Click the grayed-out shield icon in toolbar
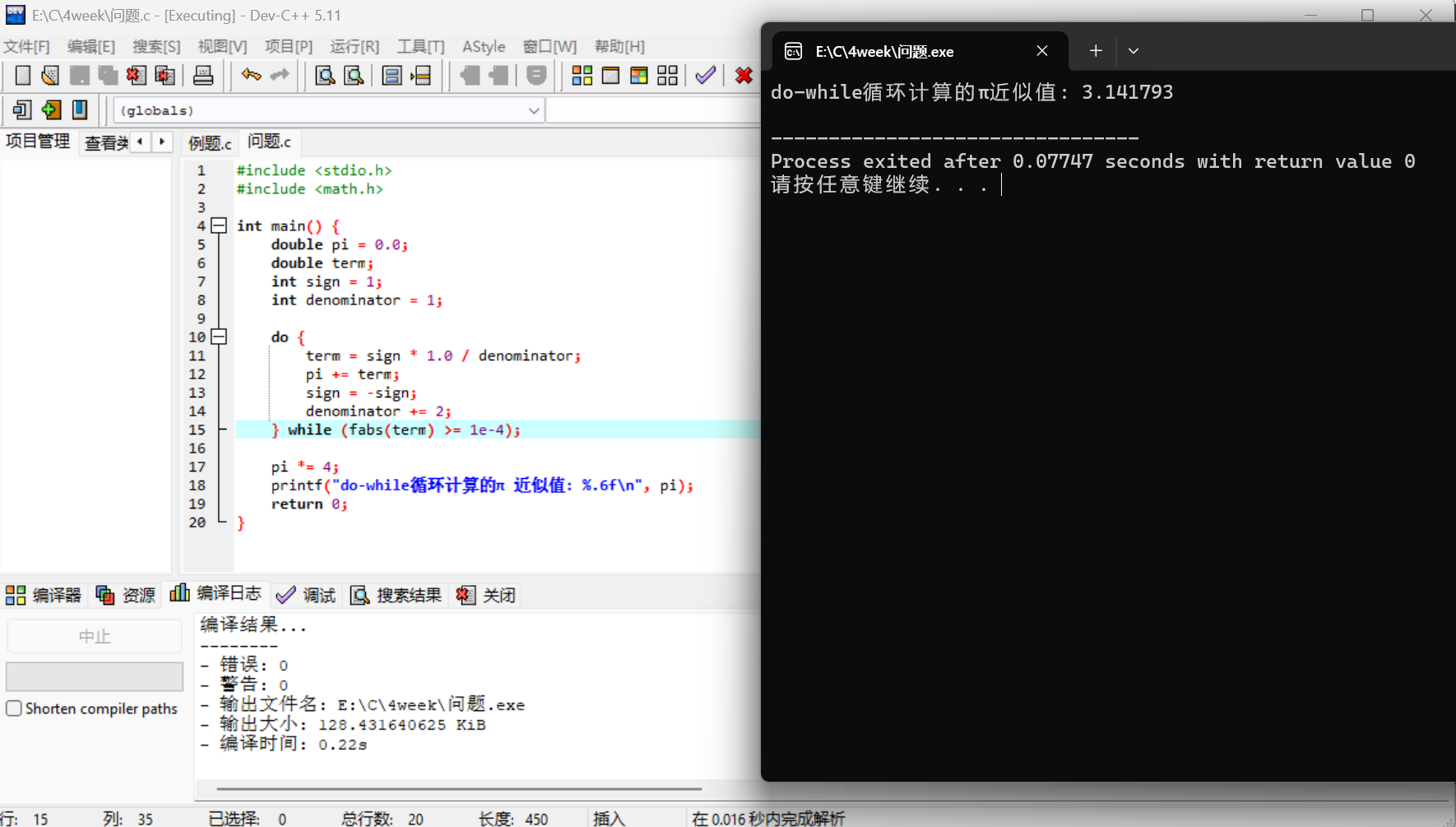 (536, 76)
